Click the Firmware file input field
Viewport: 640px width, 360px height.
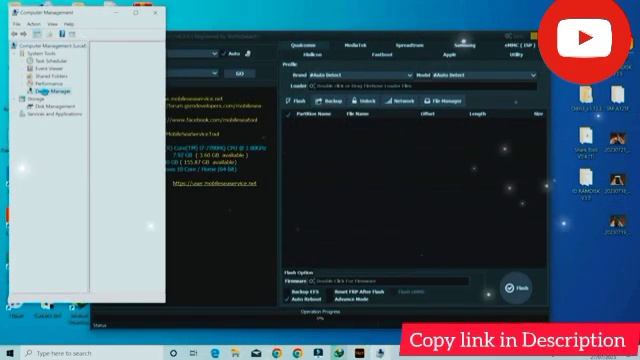[389, 281]
